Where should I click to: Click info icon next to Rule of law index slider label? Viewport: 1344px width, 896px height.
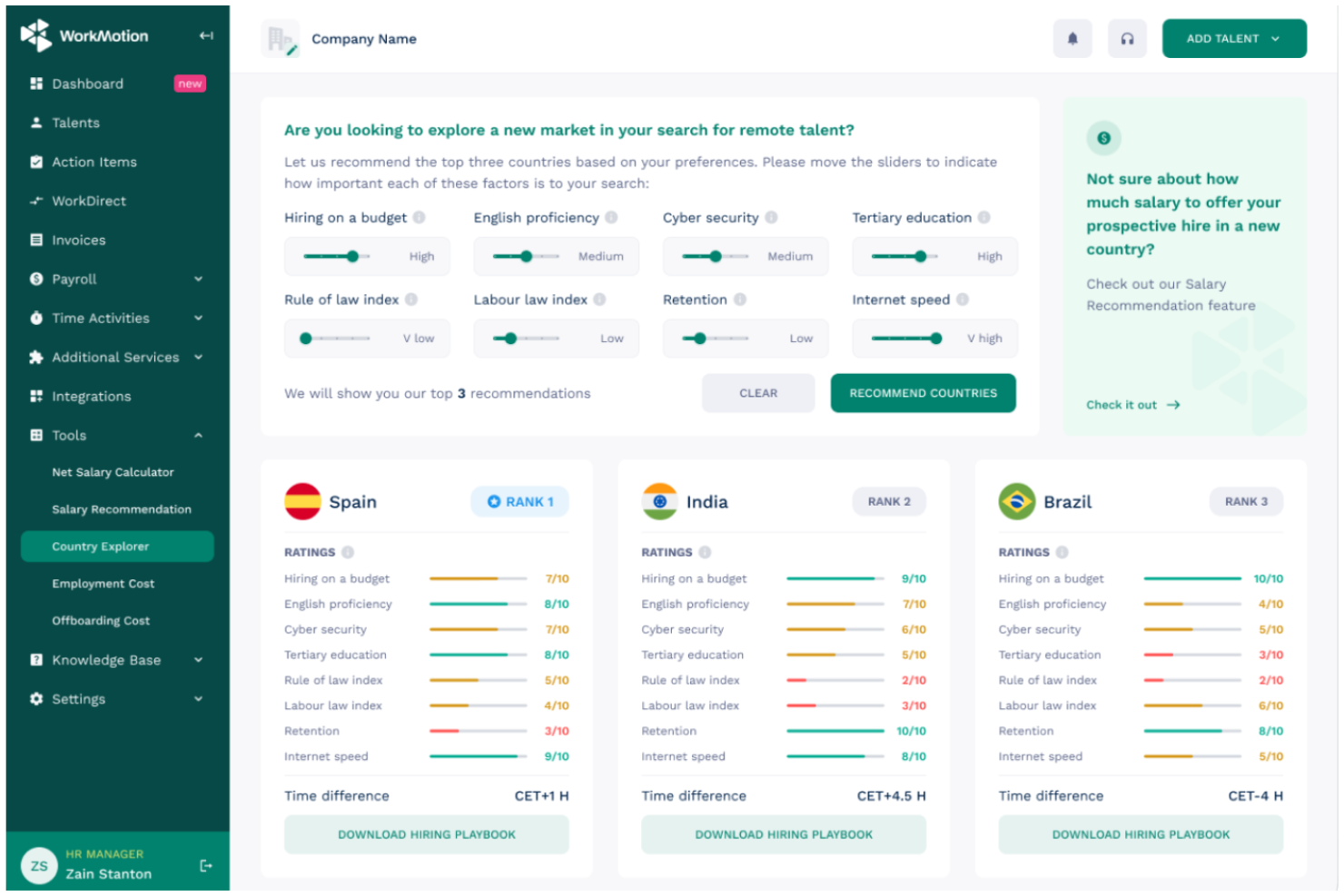(411, 299)
